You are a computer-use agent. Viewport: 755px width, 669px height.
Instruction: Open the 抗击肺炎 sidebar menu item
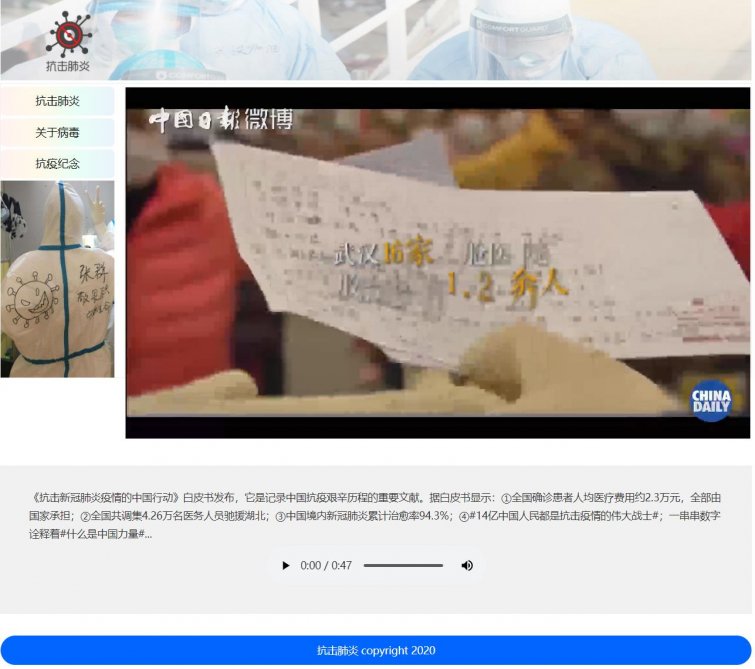[58, 101]
